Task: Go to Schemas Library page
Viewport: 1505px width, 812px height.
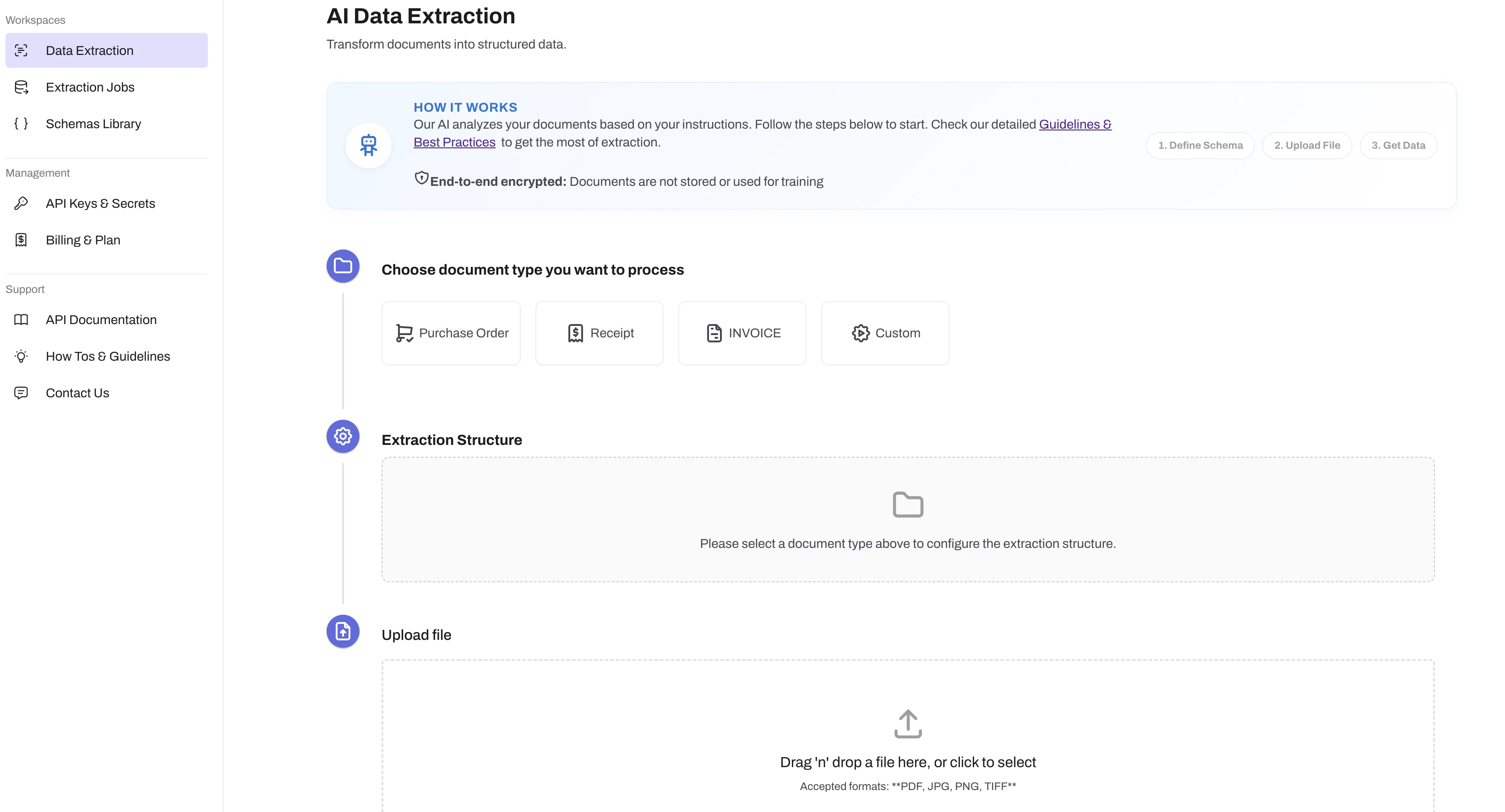Action: [x=93, y=124]
